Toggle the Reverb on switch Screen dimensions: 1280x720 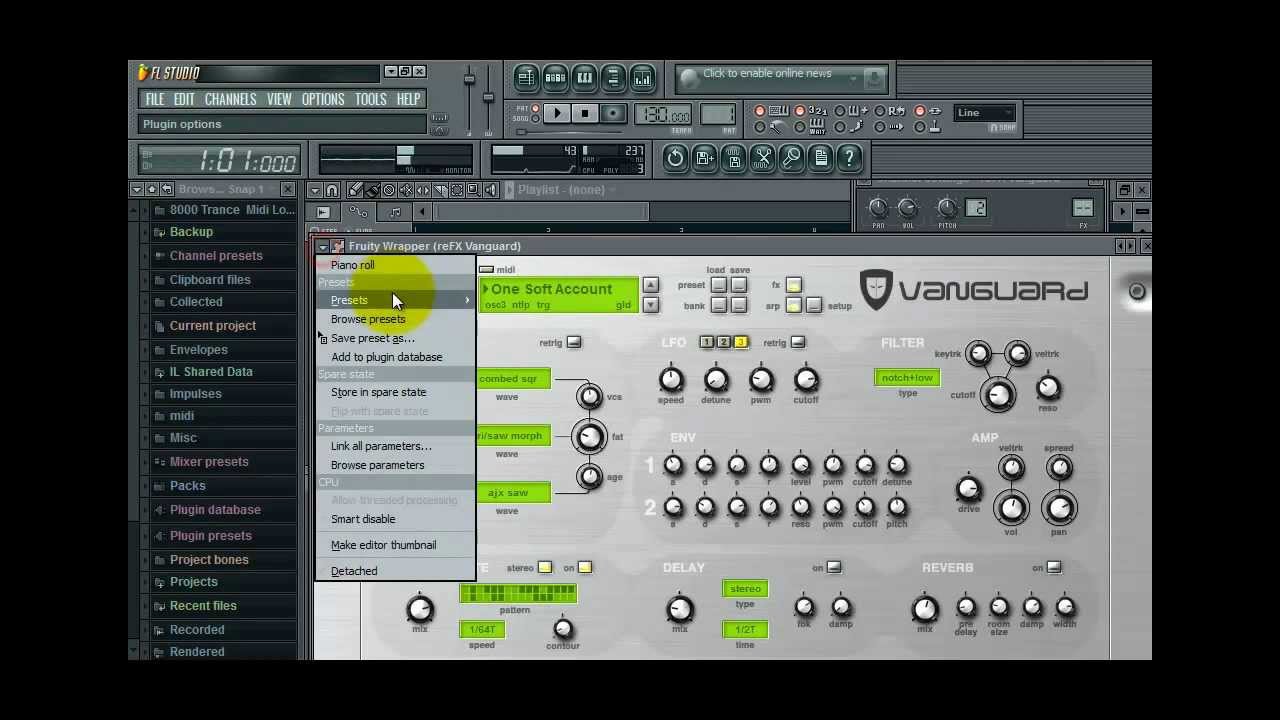click(x=1053, y=567)
